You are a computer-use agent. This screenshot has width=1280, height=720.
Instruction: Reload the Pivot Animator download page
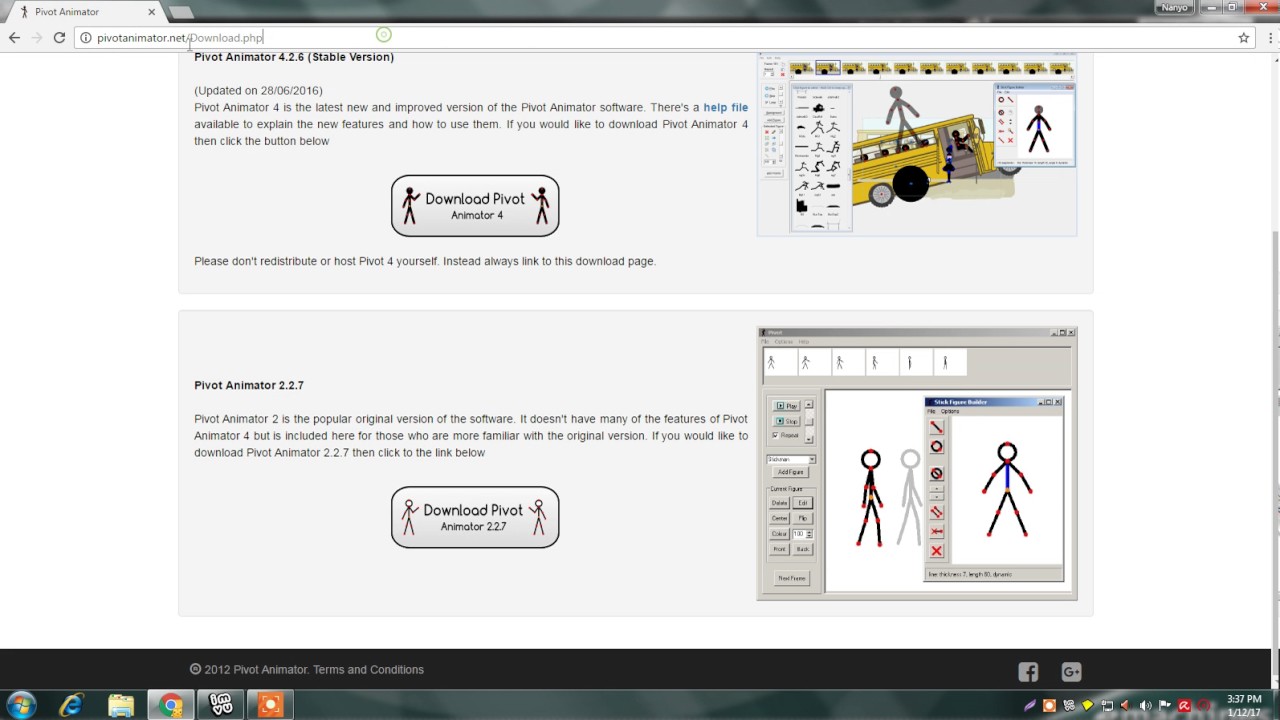click(x=59, y=38)
